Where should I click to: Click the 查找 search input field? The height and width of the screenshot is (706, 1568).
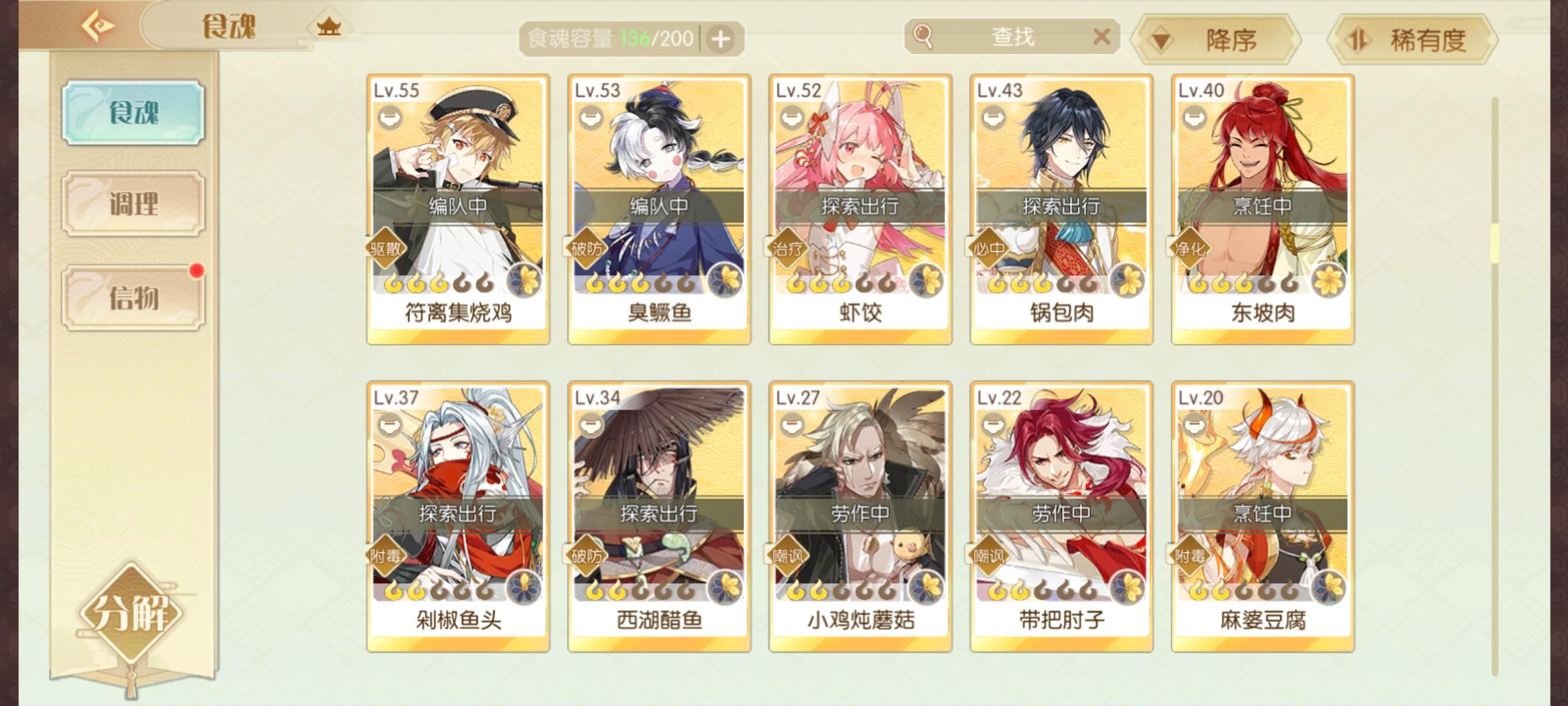(1013, 37)
